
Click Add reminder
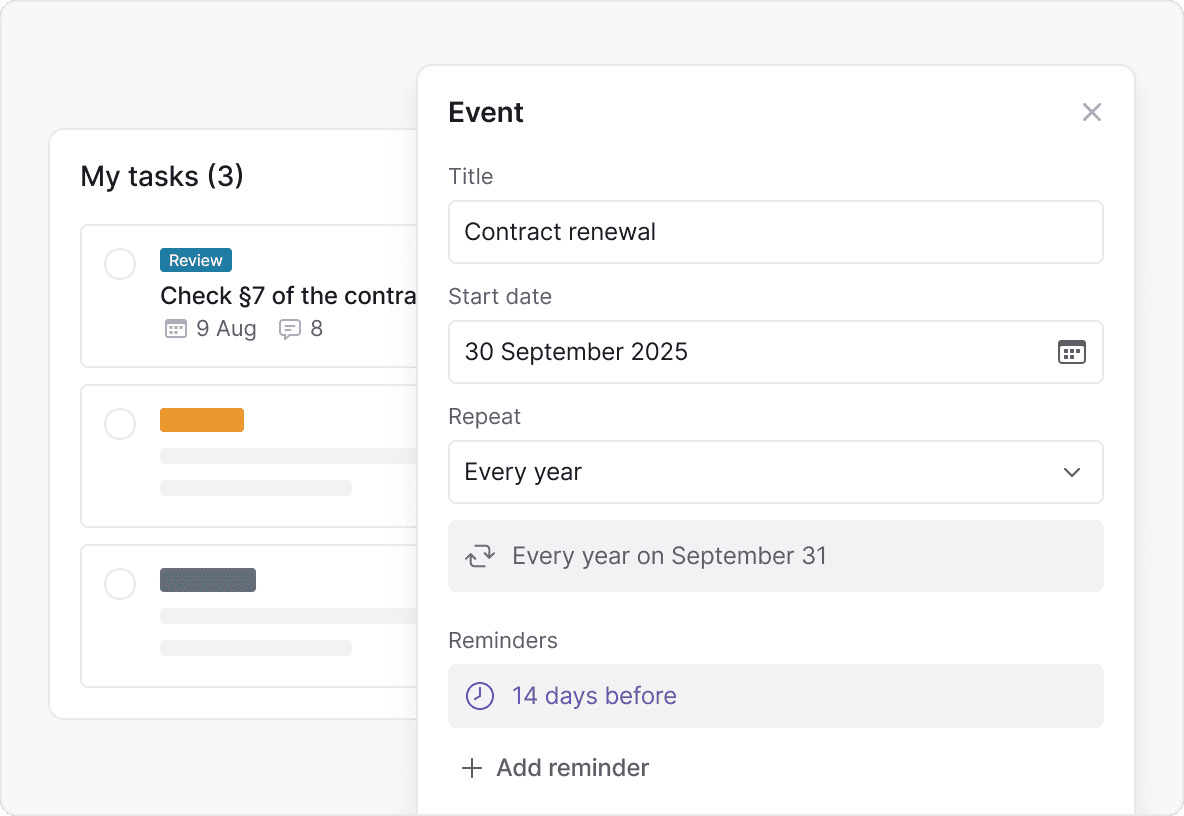(572, 768)
